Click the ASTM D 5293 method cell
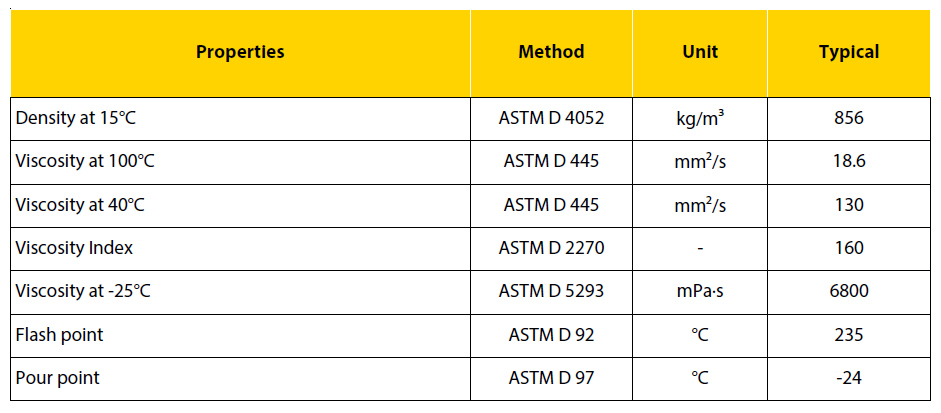The image size is (941, 413). pos(551,292)
